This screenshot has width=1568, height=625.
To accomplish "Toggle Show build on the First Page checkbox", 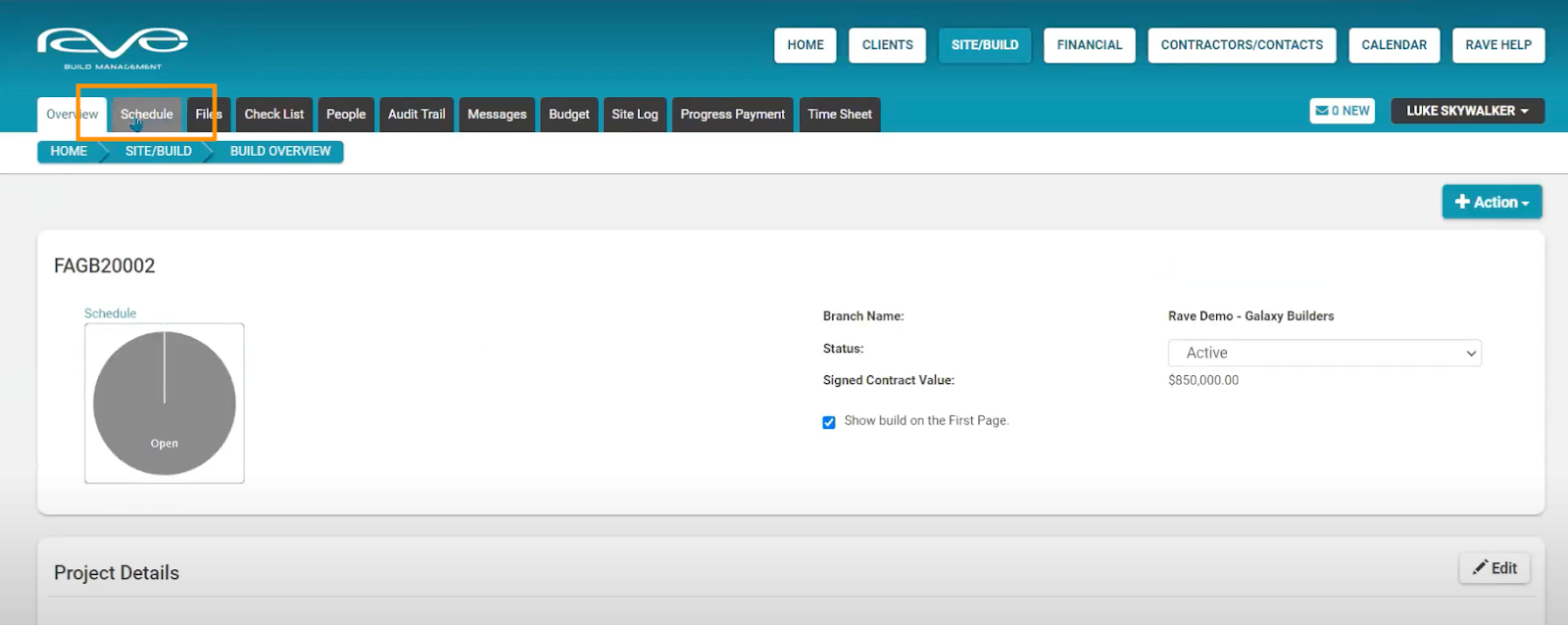I will point(829,422).
